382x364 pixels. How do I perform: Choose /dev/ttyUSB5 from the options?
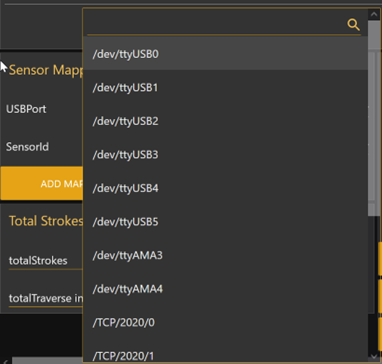tap(225, 222)
